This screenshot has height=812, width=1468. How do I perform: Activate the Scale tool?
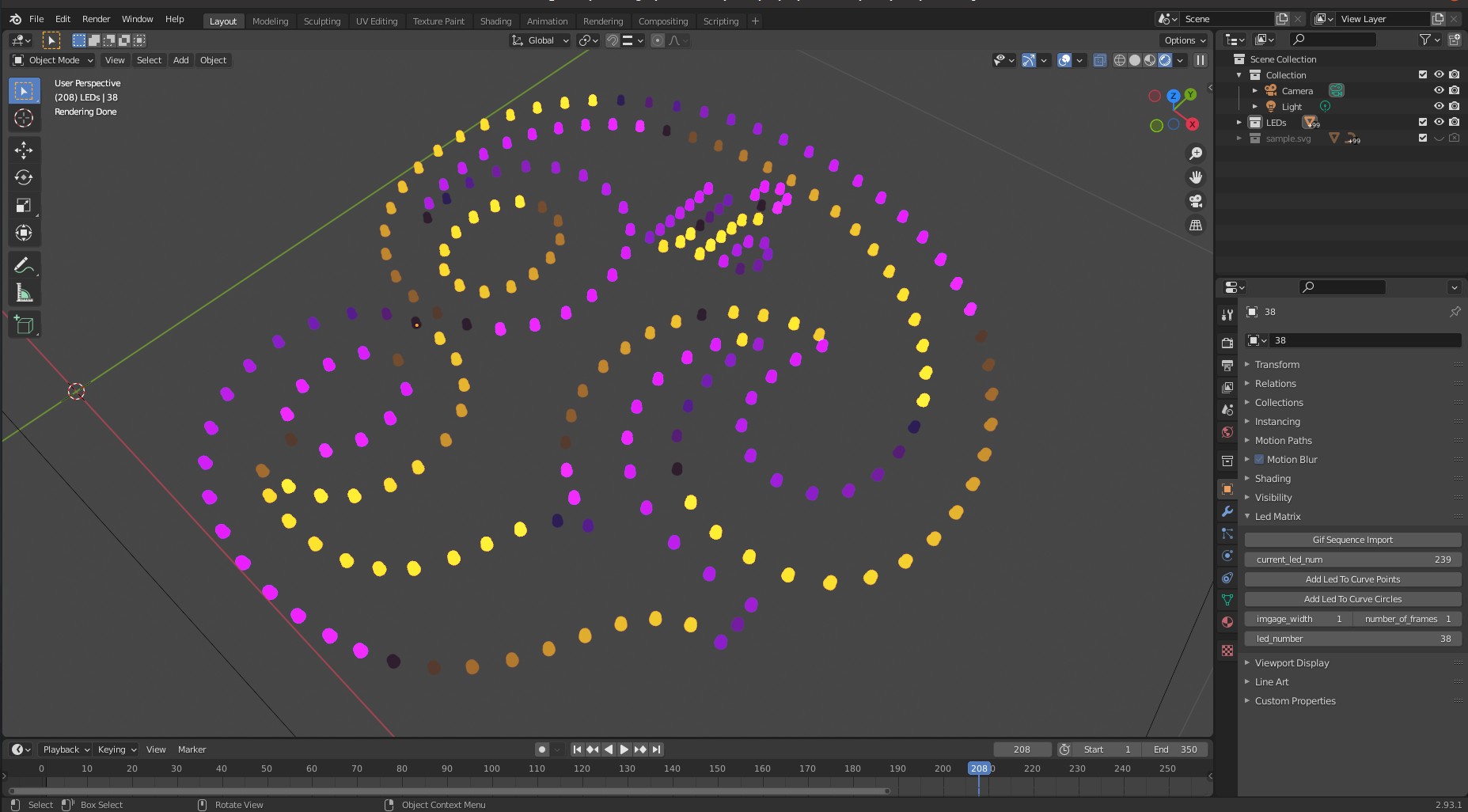(x=24, y=206)
